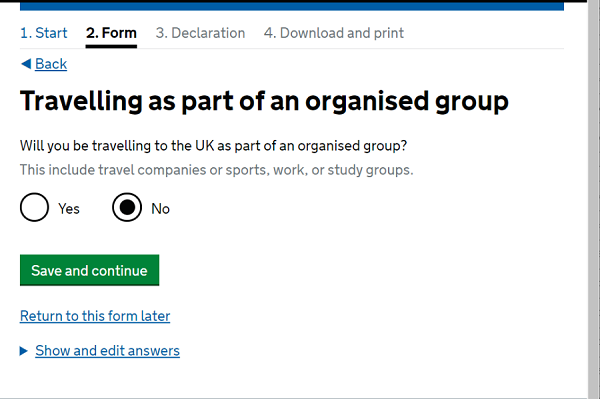This screenshot has height=399, width=600.
Task: Click the question text about travelling to the UK
Action: point(214,146)
